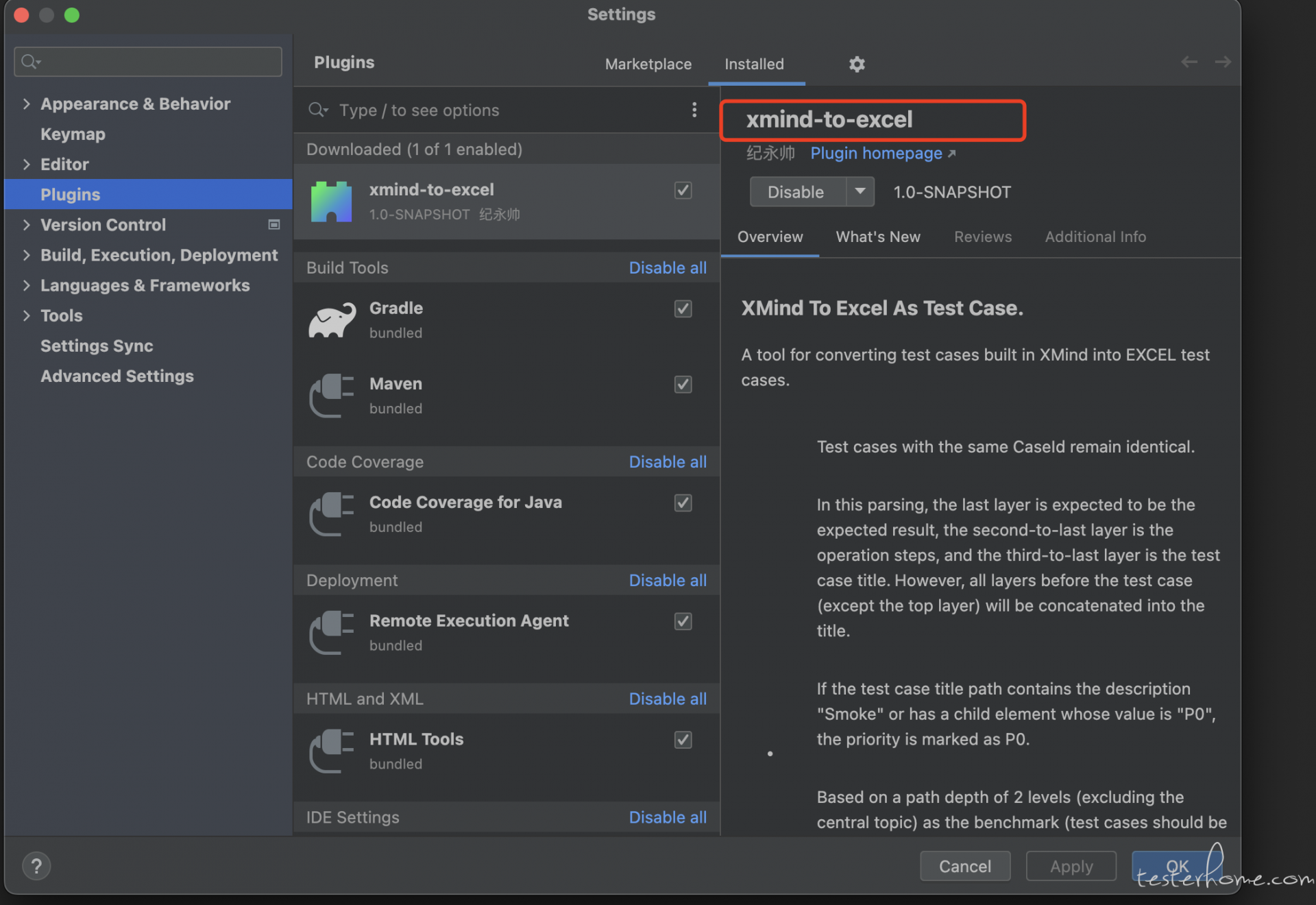Click the Gradle elephant icon
1316x905 pixels.
pyautogui.click(x=332, y=320)
